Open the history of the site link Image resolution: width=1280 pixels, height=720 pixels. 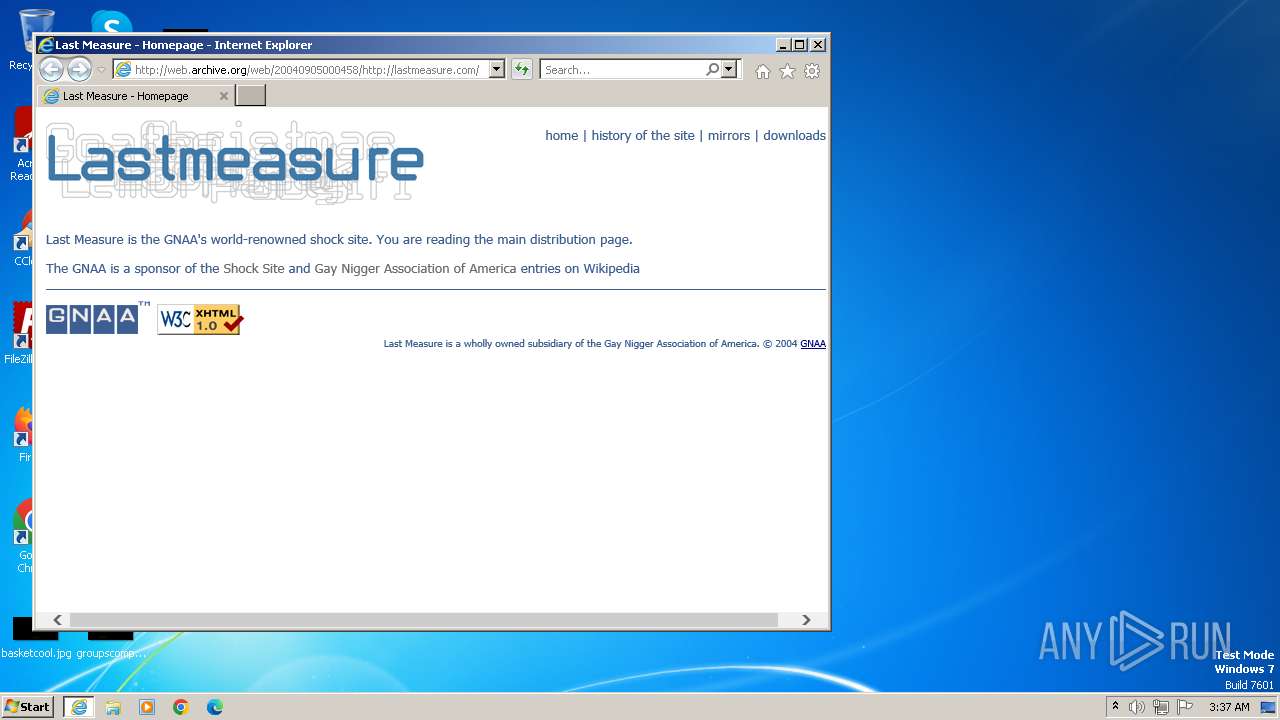pyautogui.click(x=643, y=135)
